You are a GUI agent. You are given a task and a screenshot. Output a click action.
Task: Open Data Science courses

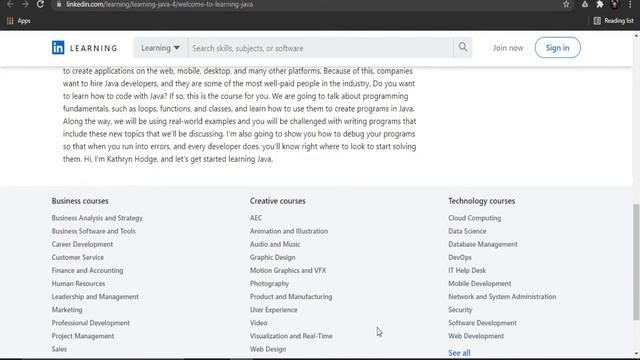[467, 231]
